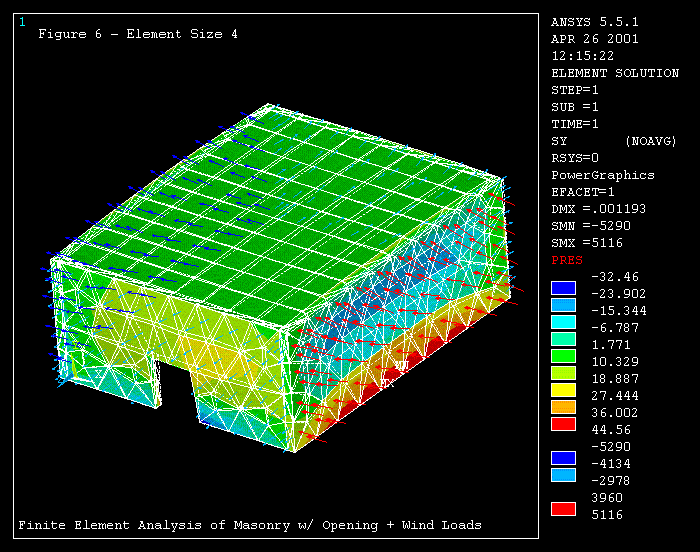Screen dimensions: 700x552
Task: Click the topmost dark blue legend swatch under PRES
Action: coord(564,288)
